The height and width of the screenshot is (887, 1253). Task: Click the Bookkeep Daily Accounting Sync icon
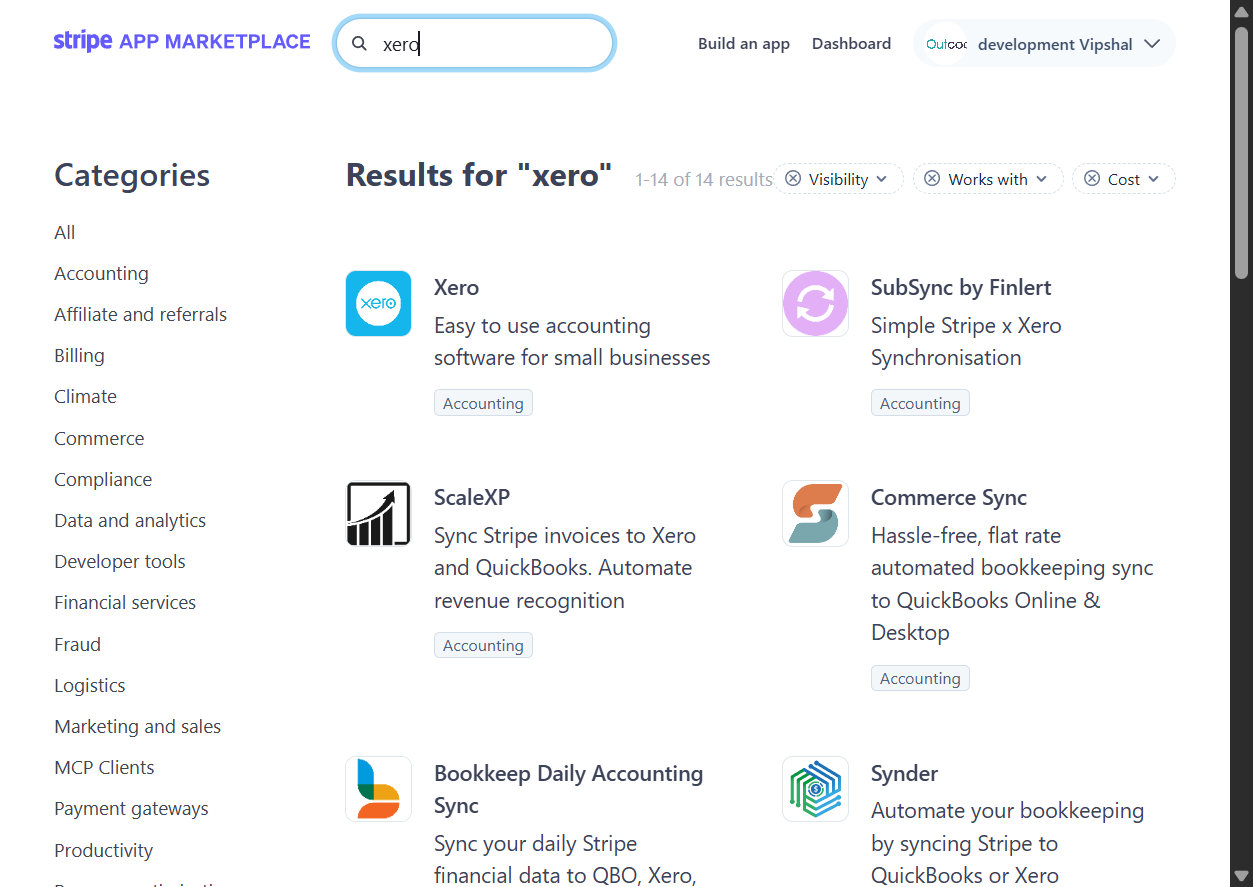pyautogui.click(x=378, y=789)
